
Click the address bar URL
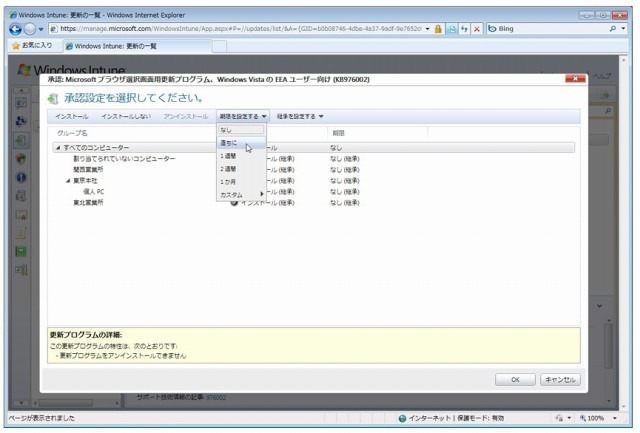click(241, 29)
